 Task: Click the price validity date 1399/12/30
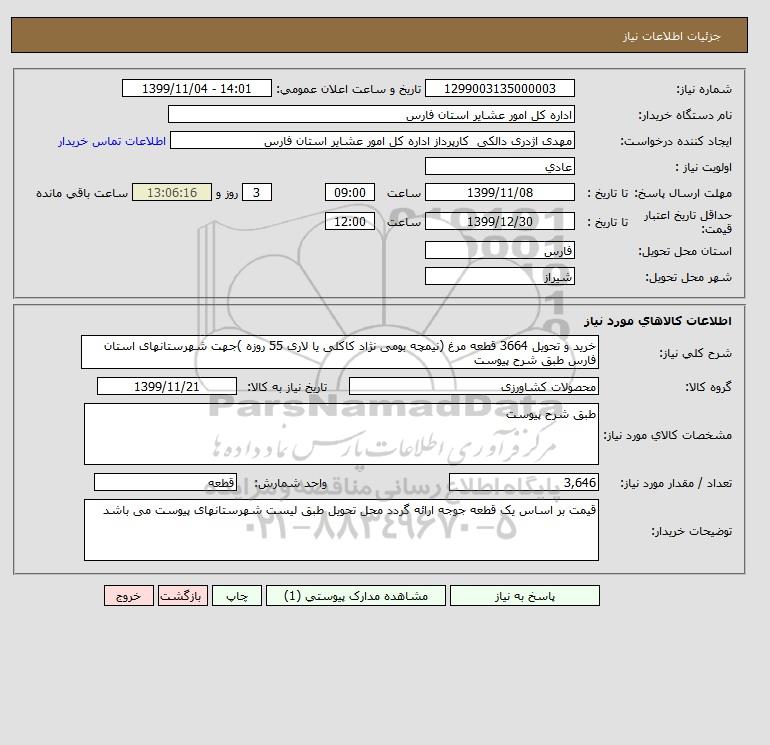[499, 221]
